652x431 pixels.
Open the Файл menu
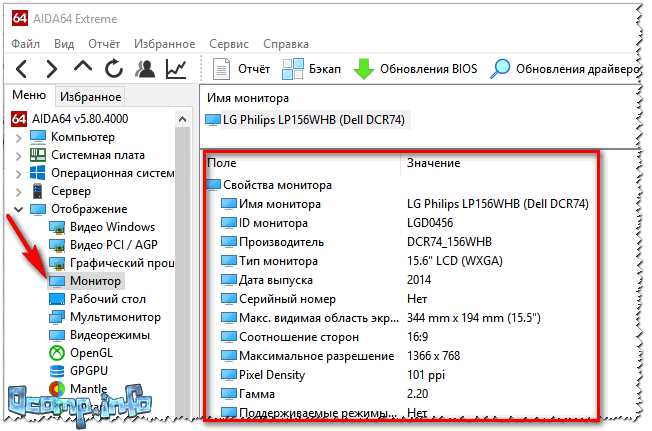(25, 44)
